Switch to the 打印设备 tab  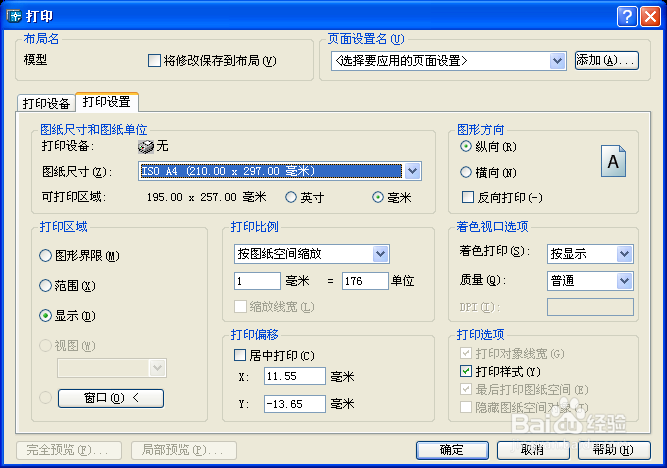46,103
